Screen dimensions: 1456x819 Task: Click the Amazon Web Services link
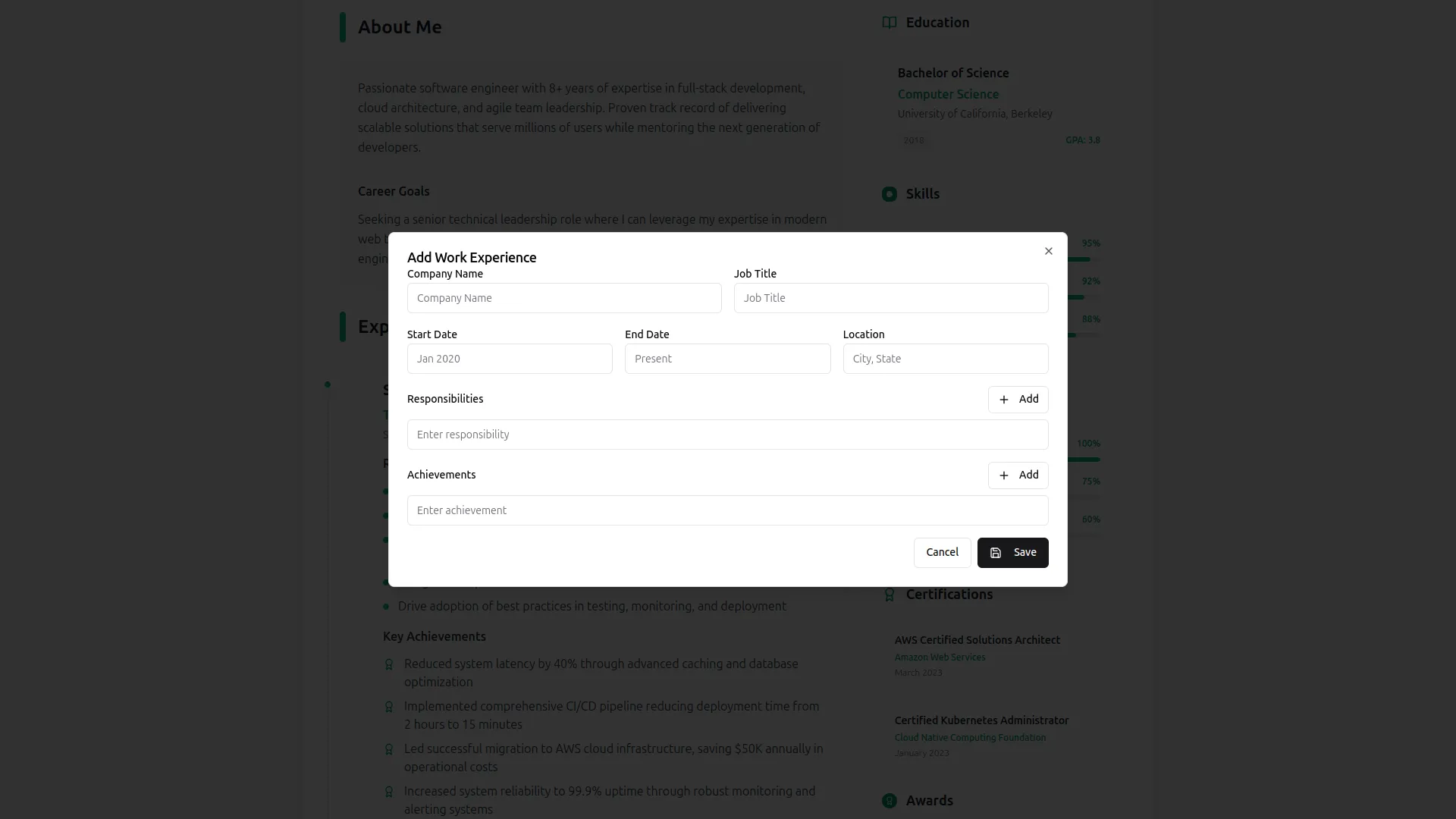940,657
